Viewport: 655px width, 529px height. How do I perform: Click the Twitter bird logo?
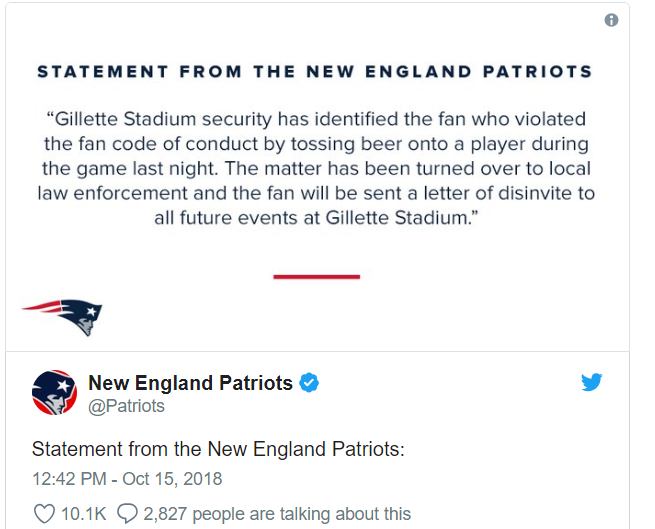(x=592, y=382)
